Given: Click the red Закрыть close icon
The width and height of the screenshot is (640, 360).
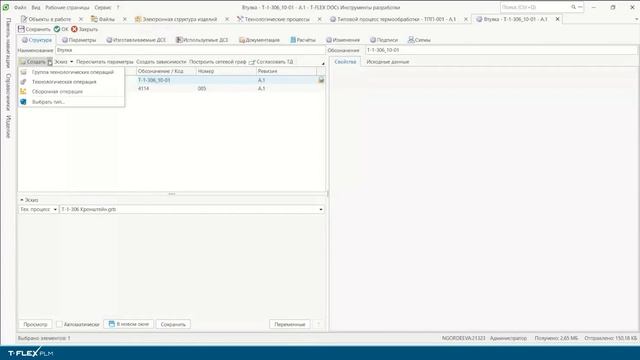Looking at the screenshot, I should pos(74,29).
